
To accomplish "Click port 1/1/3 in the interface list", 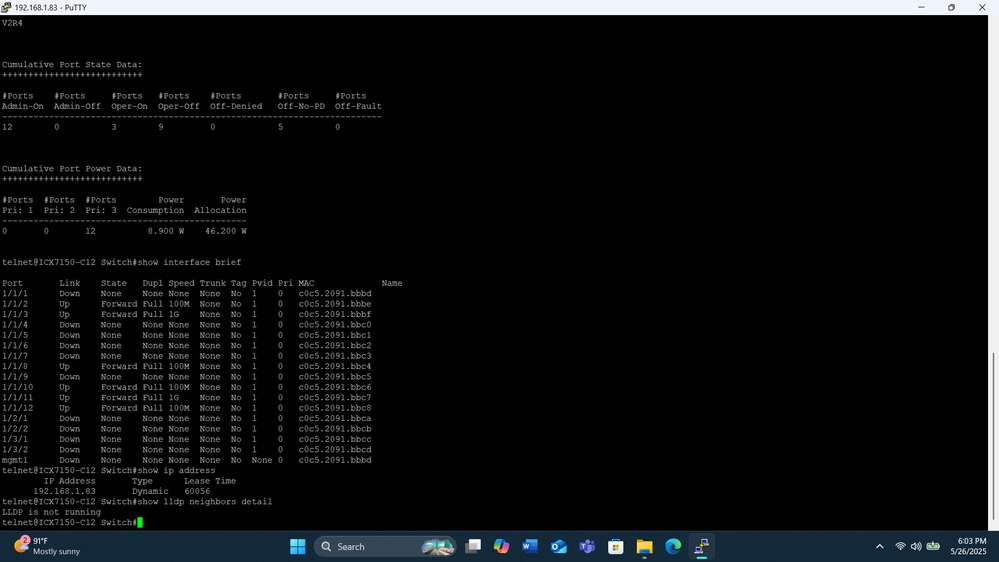I will coord(15,314).
